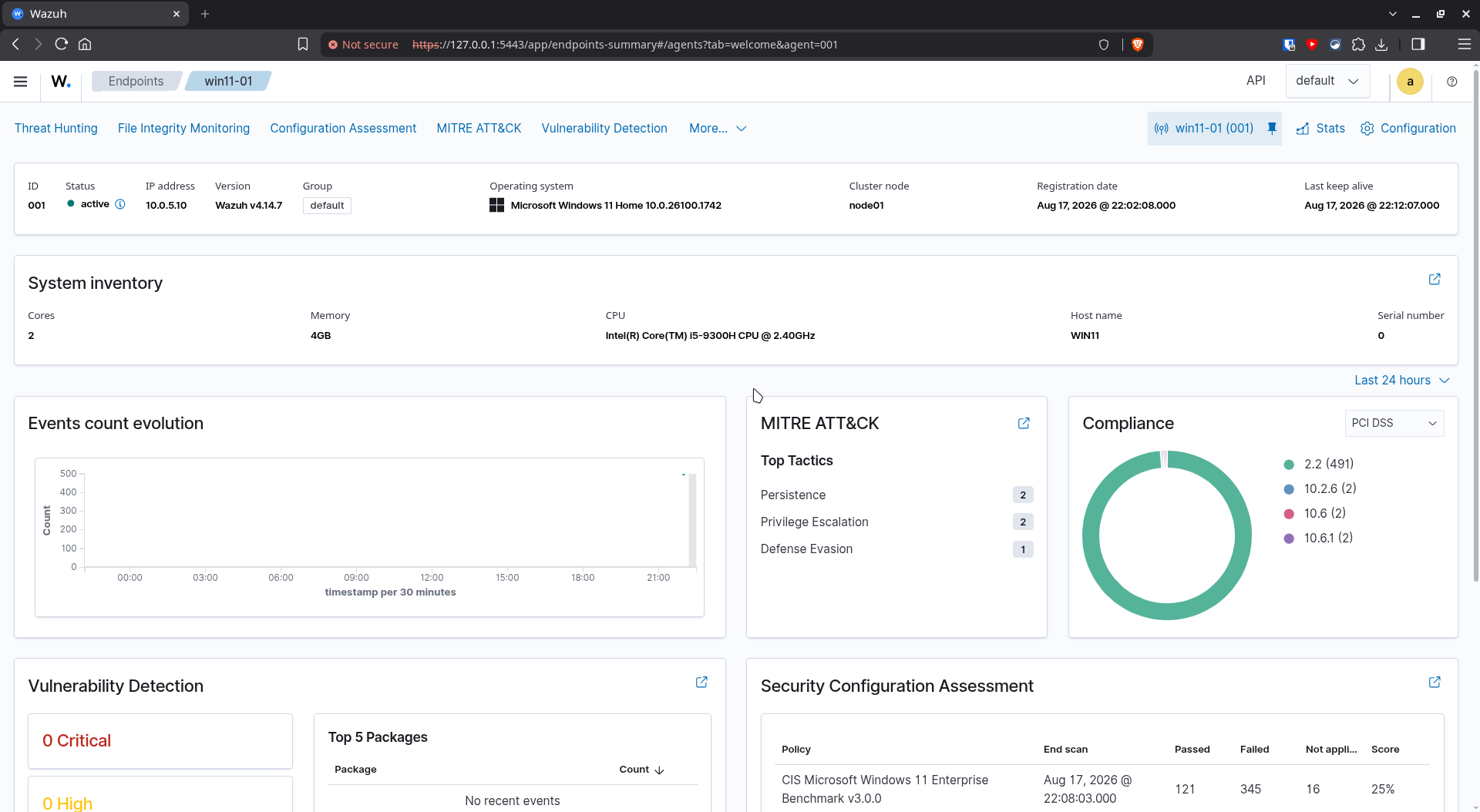Click the 0 High vulnerabilities card

[x=160, y=795]
